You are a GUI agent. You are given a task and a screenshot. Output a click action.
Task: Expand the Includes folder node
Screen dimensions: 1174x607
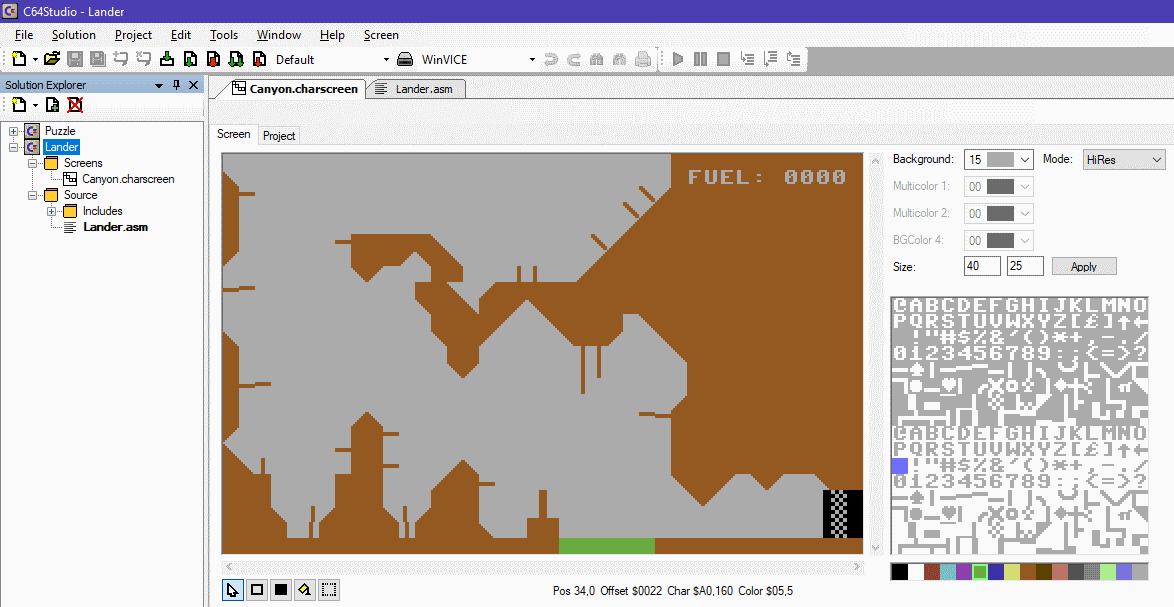(52, 211)
